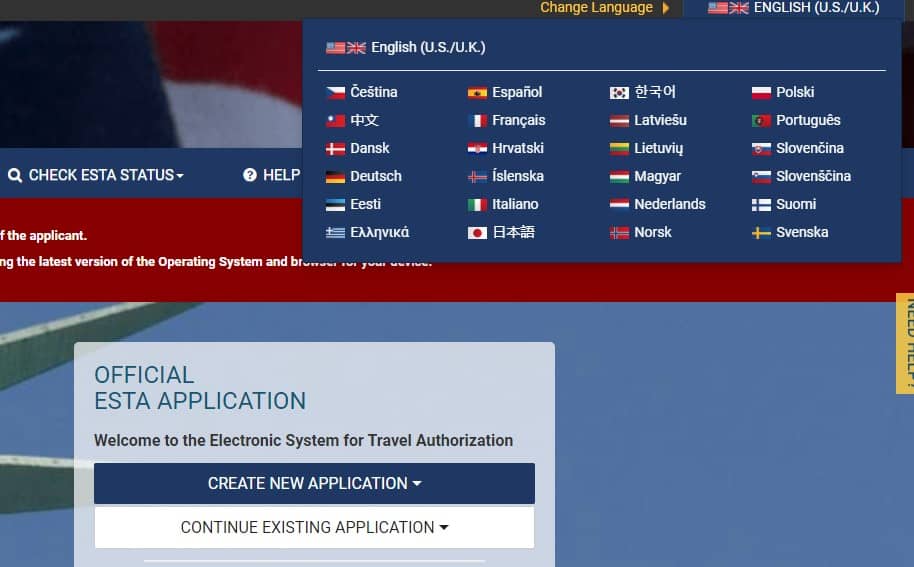
Task: Switch language to Suomi
Action: pos(784,204)
